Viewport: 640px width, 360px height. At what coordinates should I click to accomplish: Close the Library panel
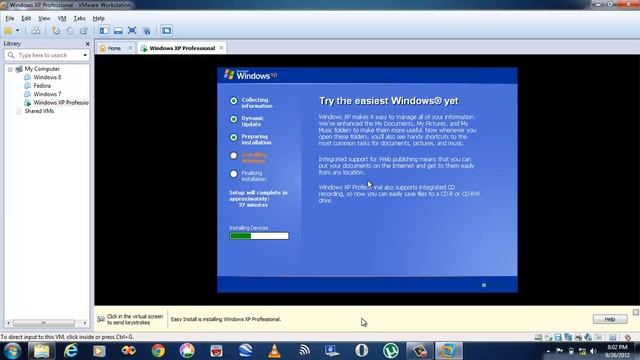tap(87, 44)
